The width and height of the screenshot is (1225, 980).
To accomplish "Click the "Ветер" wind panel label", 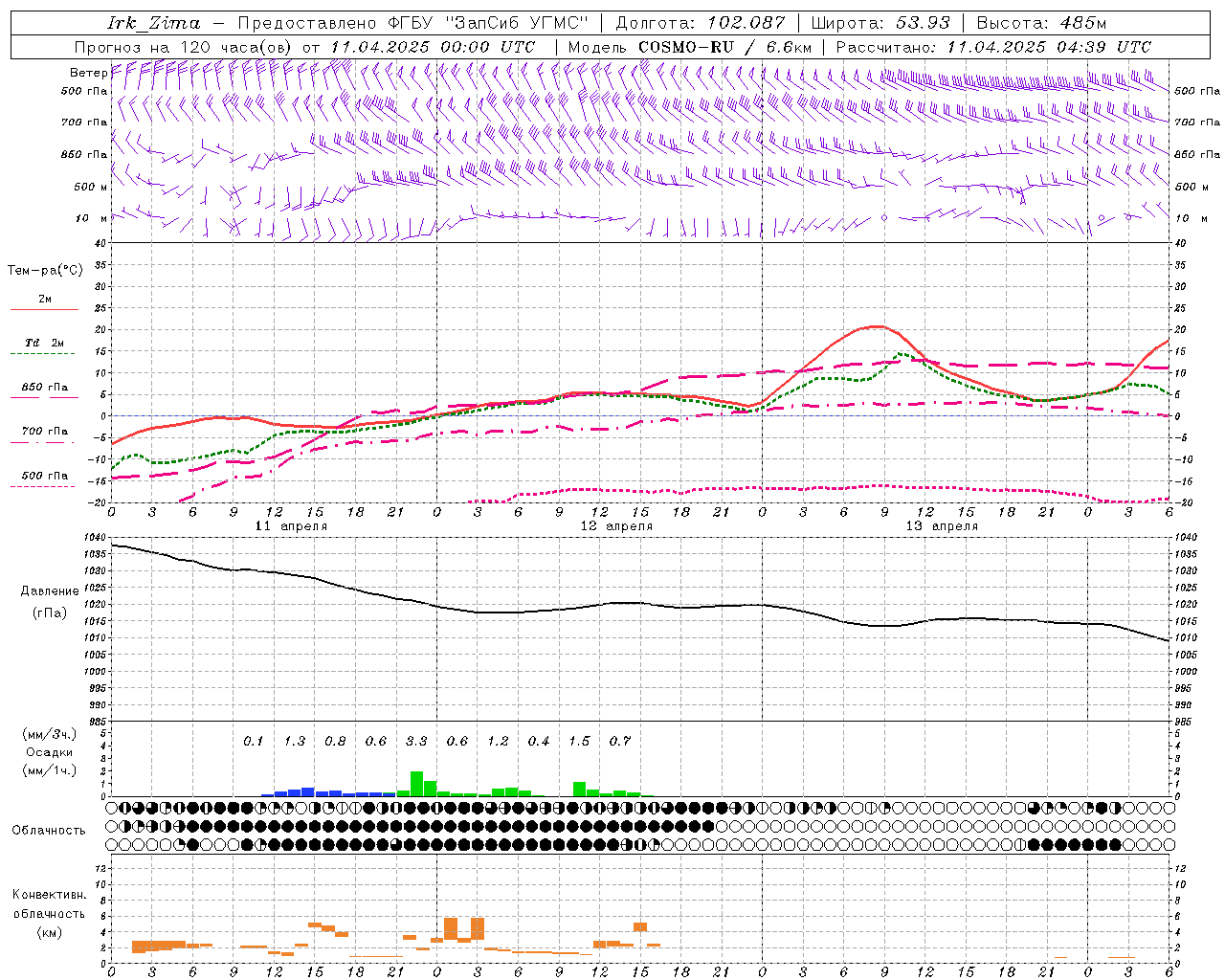I will 87,73.
